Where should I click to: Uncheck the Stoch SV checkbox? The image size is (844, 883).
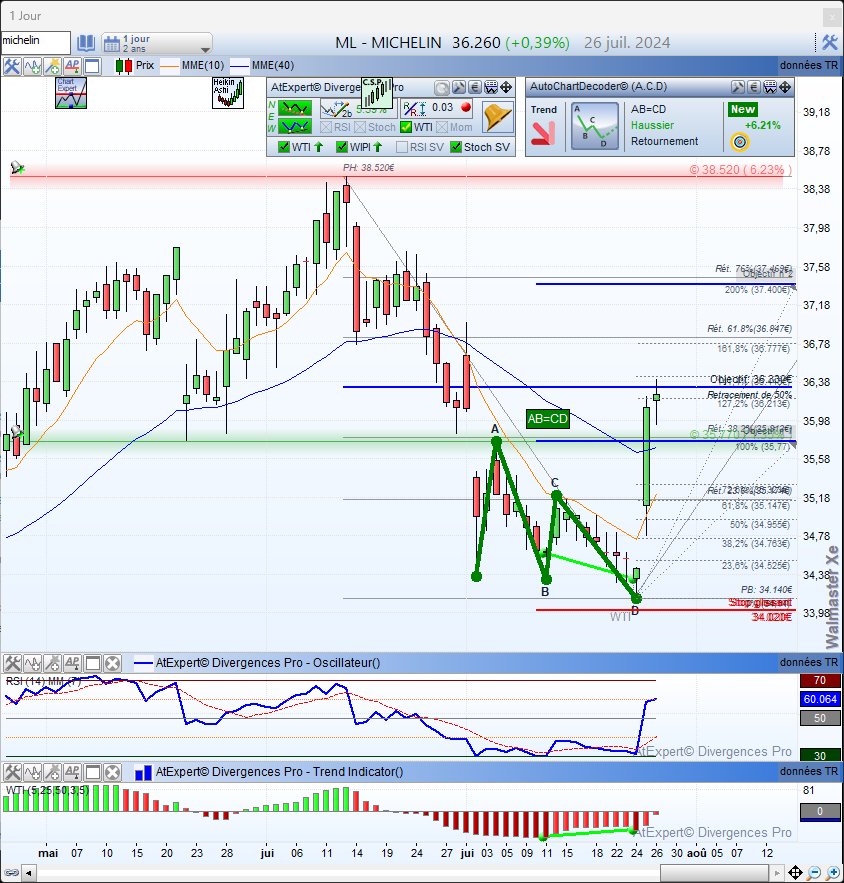tap(456, 147)
